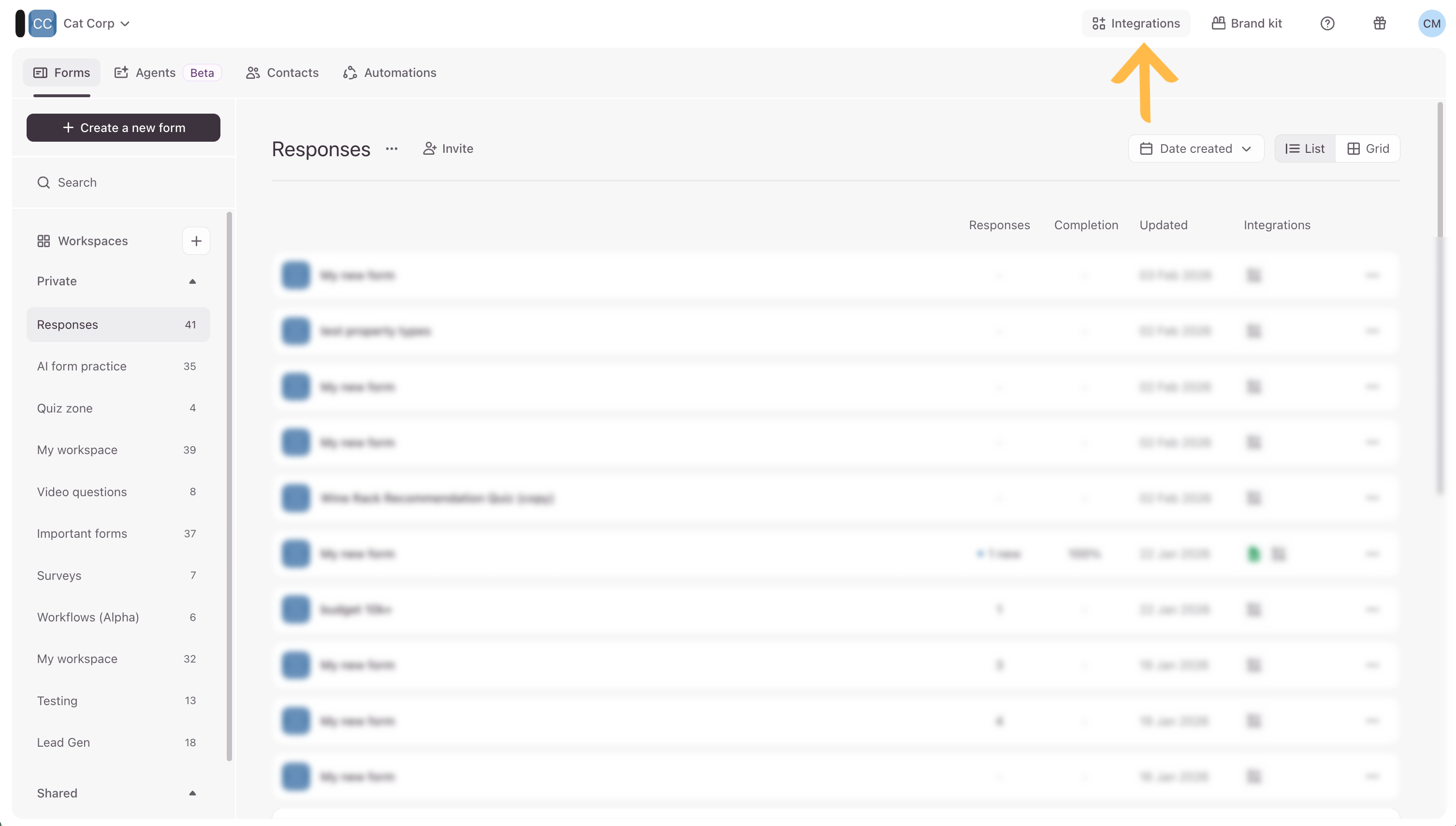Click the plus icon to add workspace
This screenshot has height=826, width=1456.
196,241
